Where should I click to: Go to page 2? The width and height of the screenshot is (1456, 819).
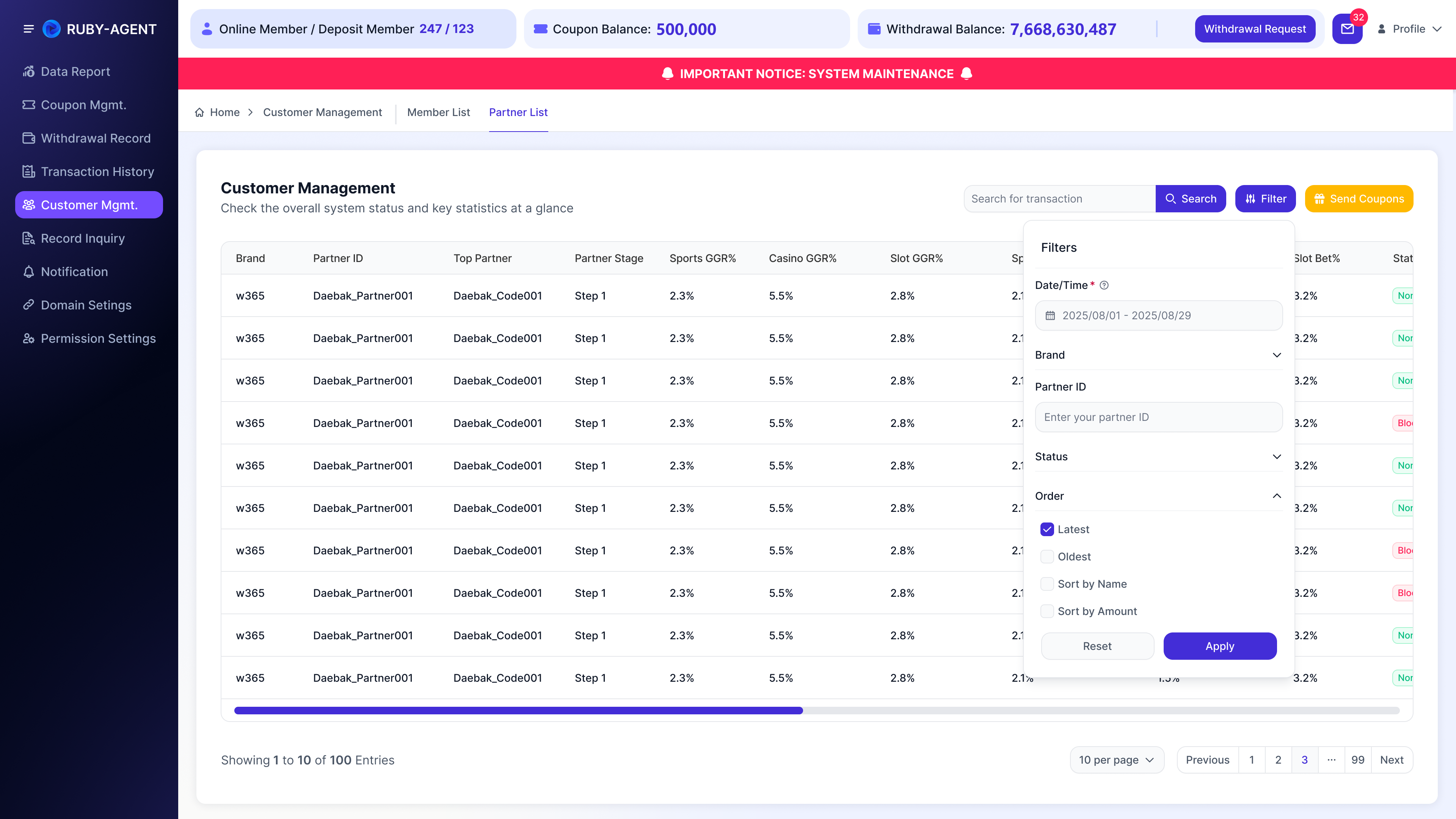click(1278, 759)
